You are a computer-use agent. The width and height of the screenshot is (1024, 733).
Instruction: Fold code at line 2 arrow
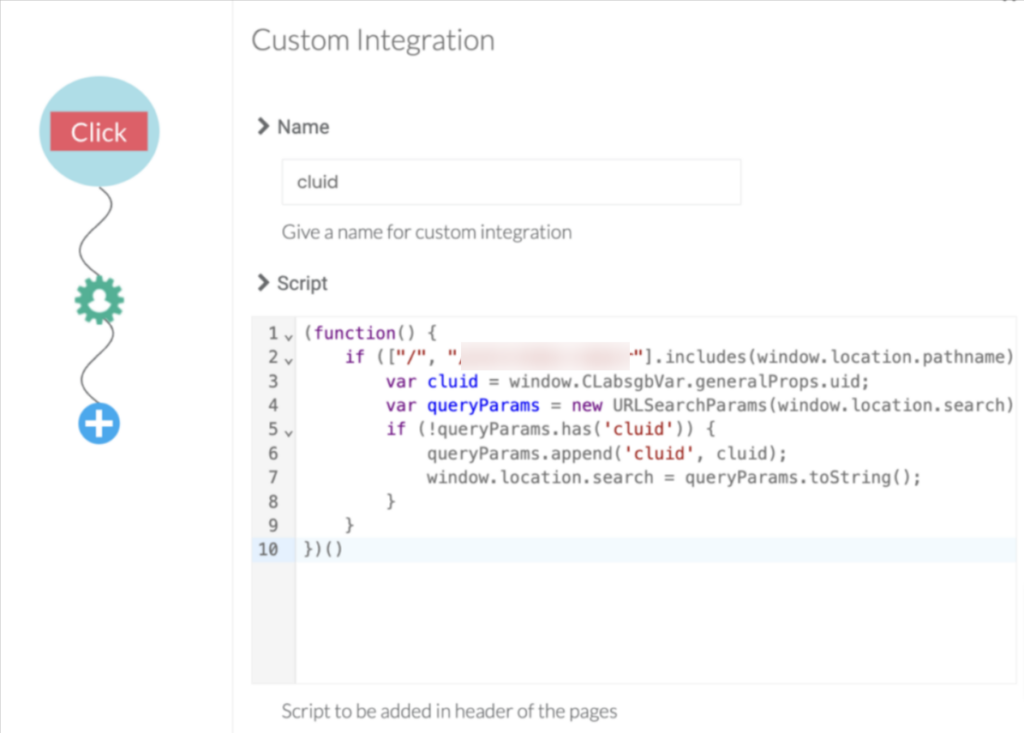pyautogui.click(x=289, y=361)
